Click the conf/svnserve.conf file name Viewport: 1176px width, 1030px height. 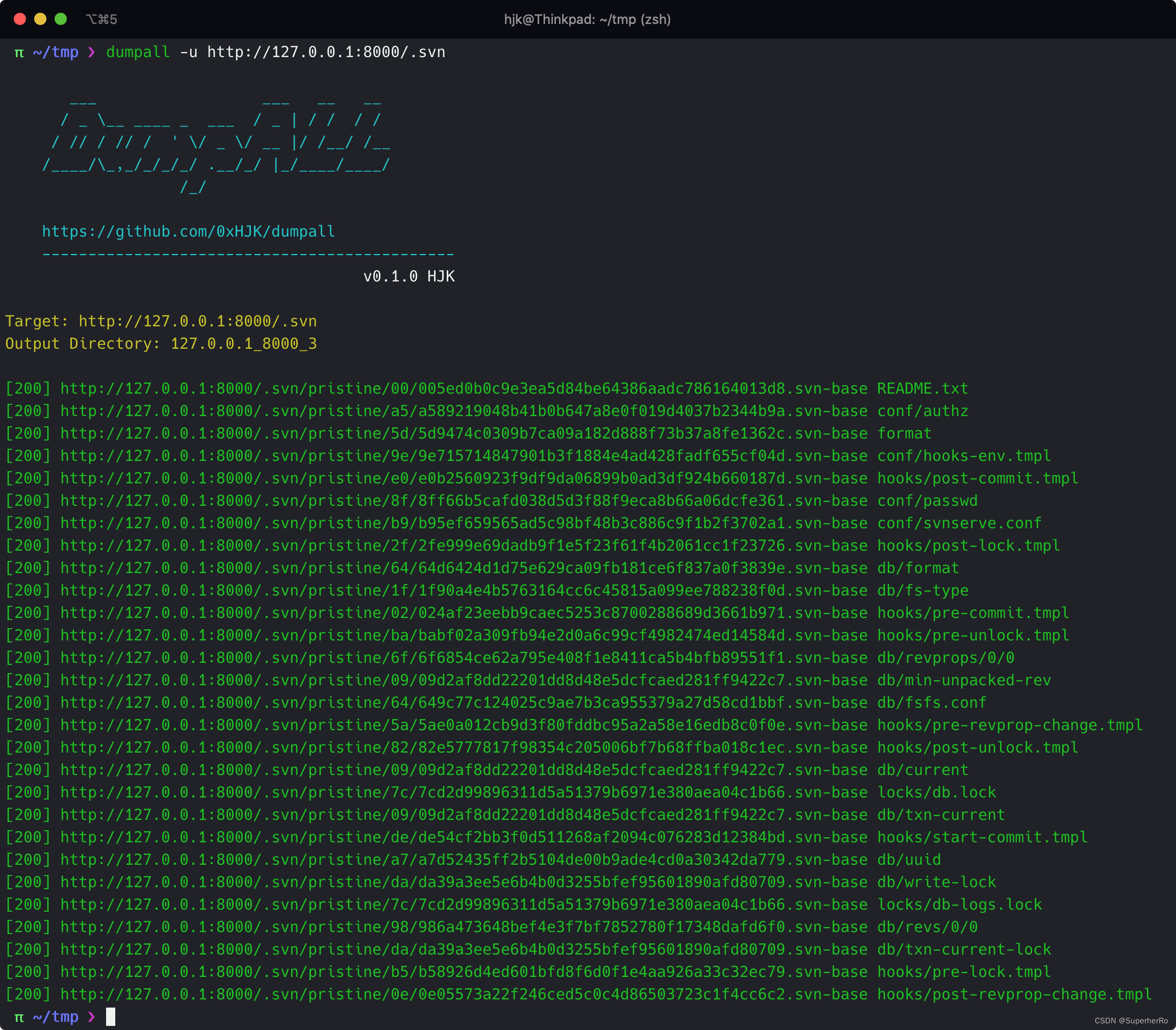click(959, 523)
